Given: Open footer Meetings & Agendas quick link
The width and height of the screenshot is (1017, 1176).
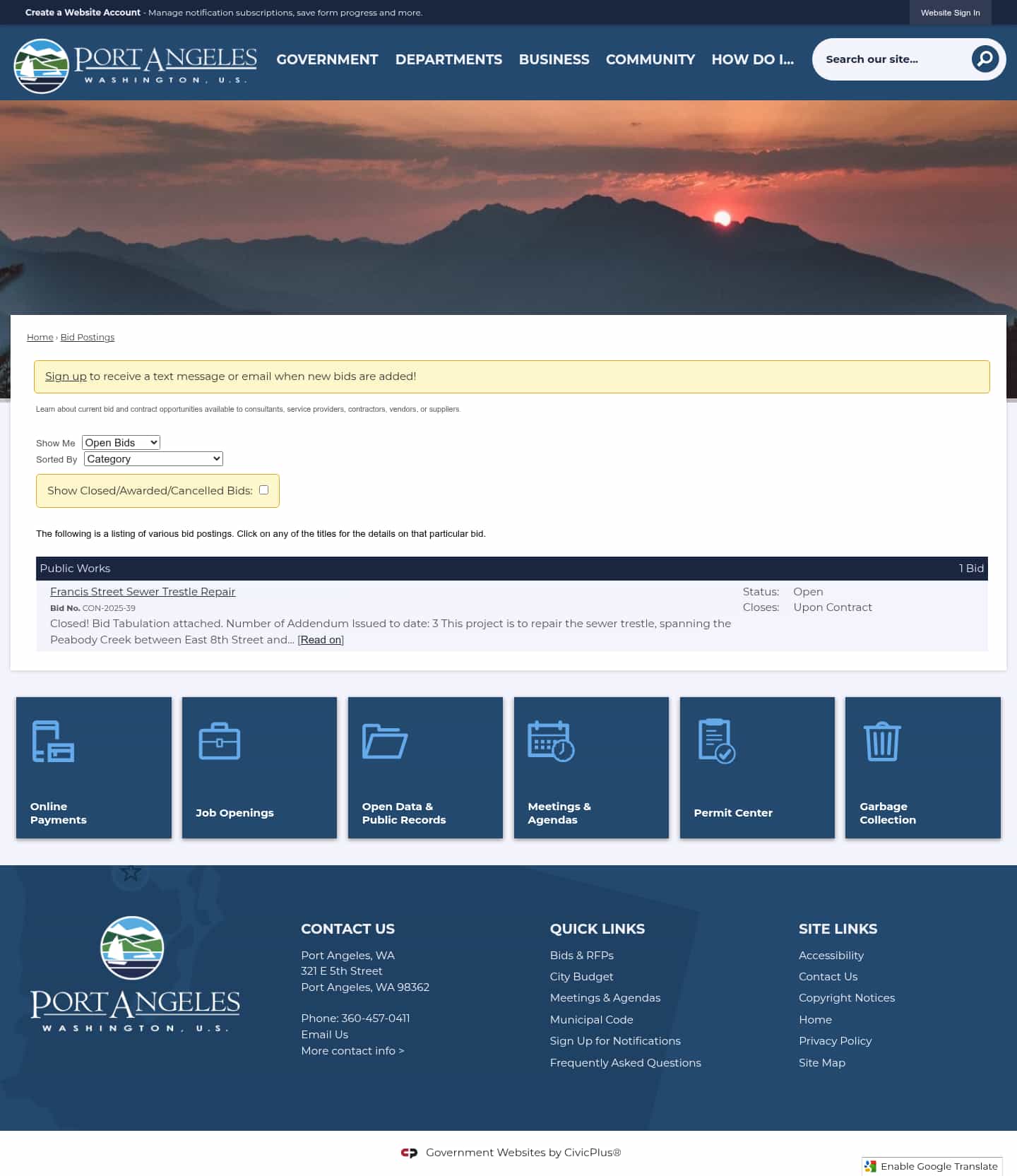Looking at the screenshot, I should pos(605,998).
